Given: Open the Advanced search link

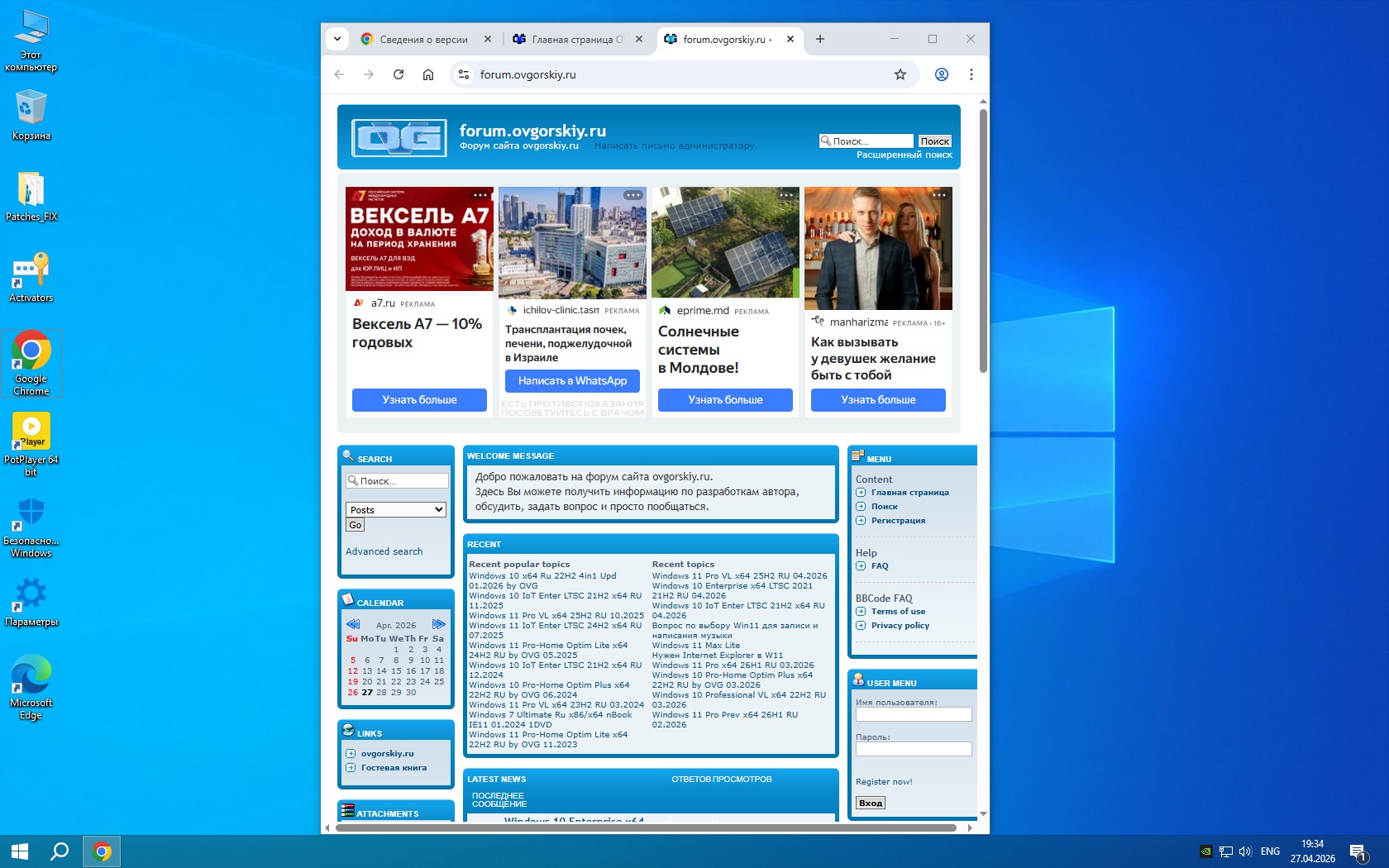Looking at the screenshot, I should pos(384,551).
